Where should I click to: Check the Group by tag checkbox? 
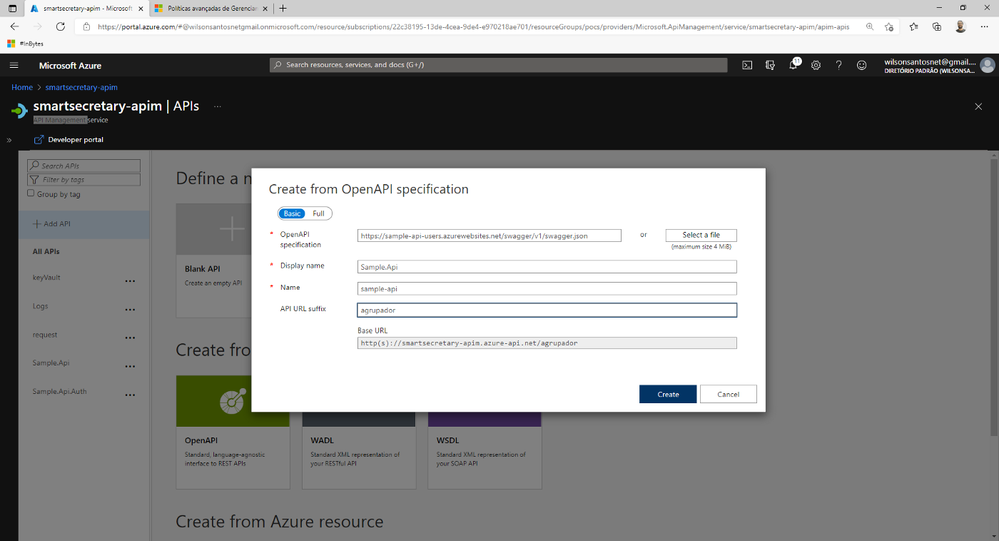[x=31, y=193]
